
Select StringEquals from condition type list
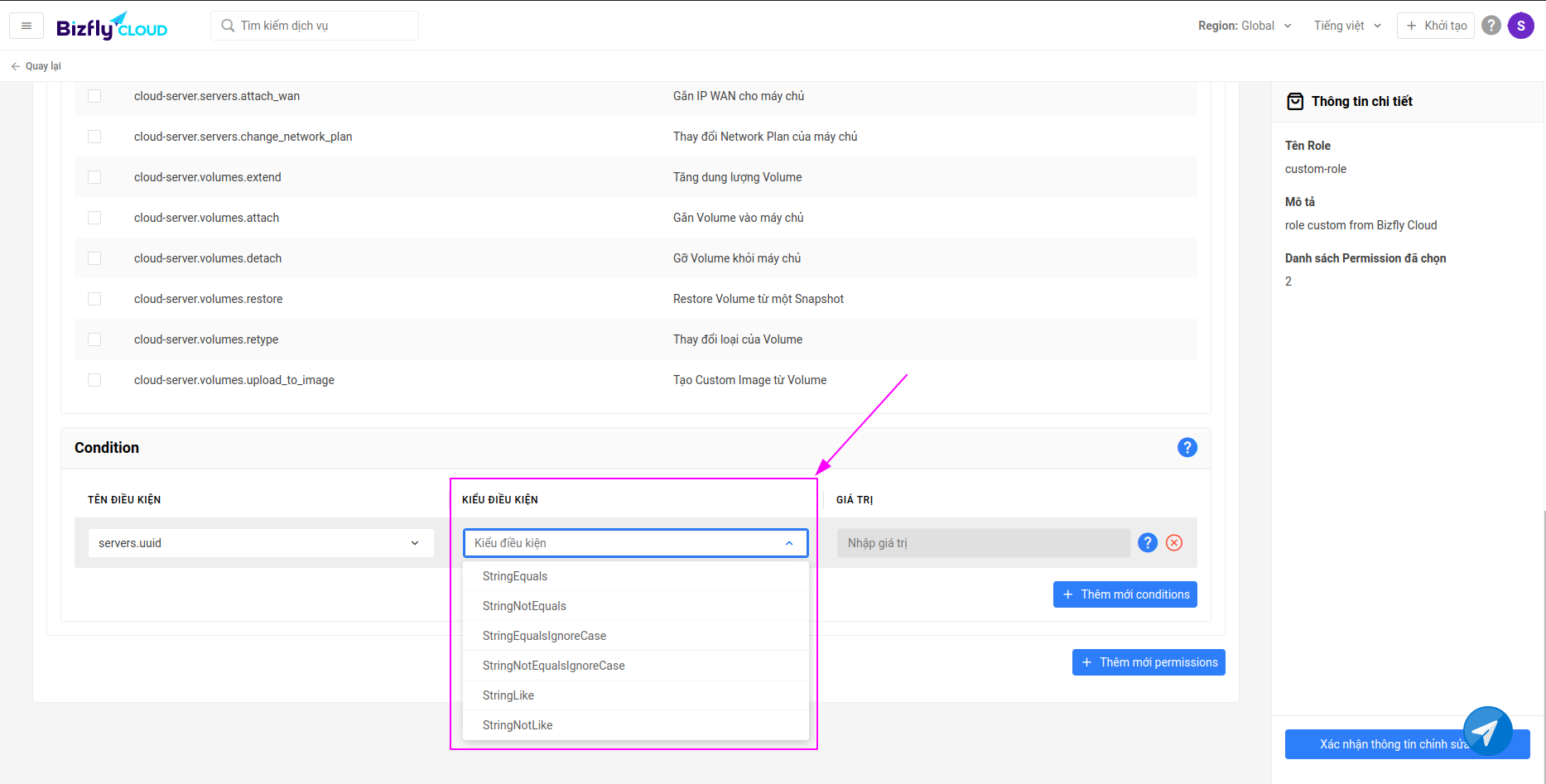click(x=515, y=576)
